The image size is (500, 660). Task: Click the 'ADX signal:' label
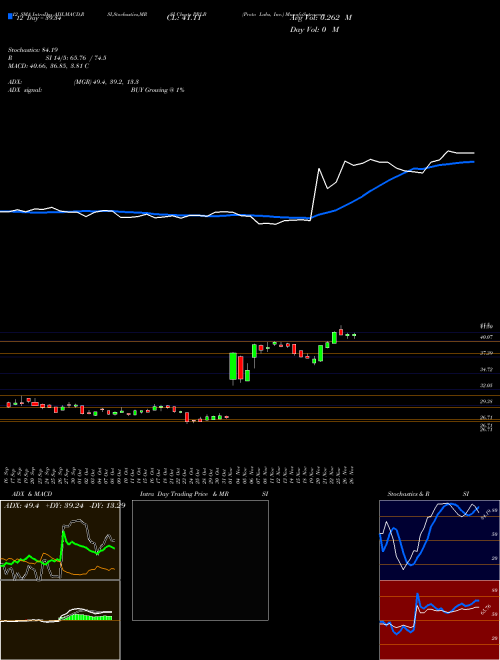coord(25,90)
